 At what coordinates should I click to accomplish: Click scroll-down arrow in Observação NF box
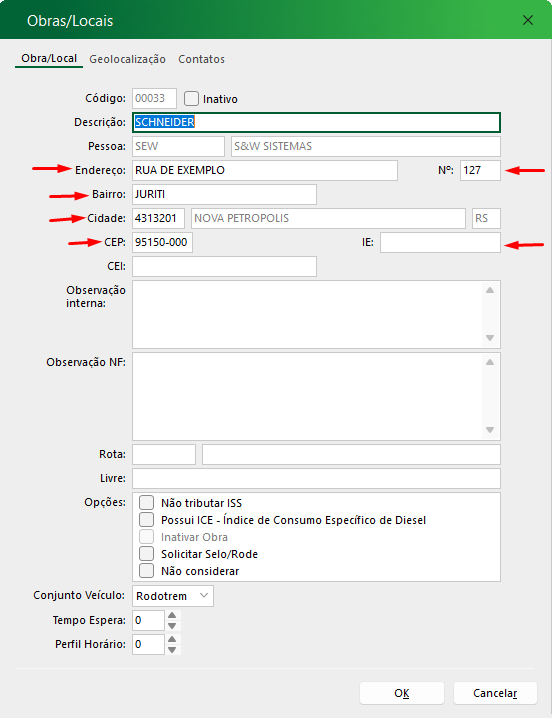coord(490,430)
